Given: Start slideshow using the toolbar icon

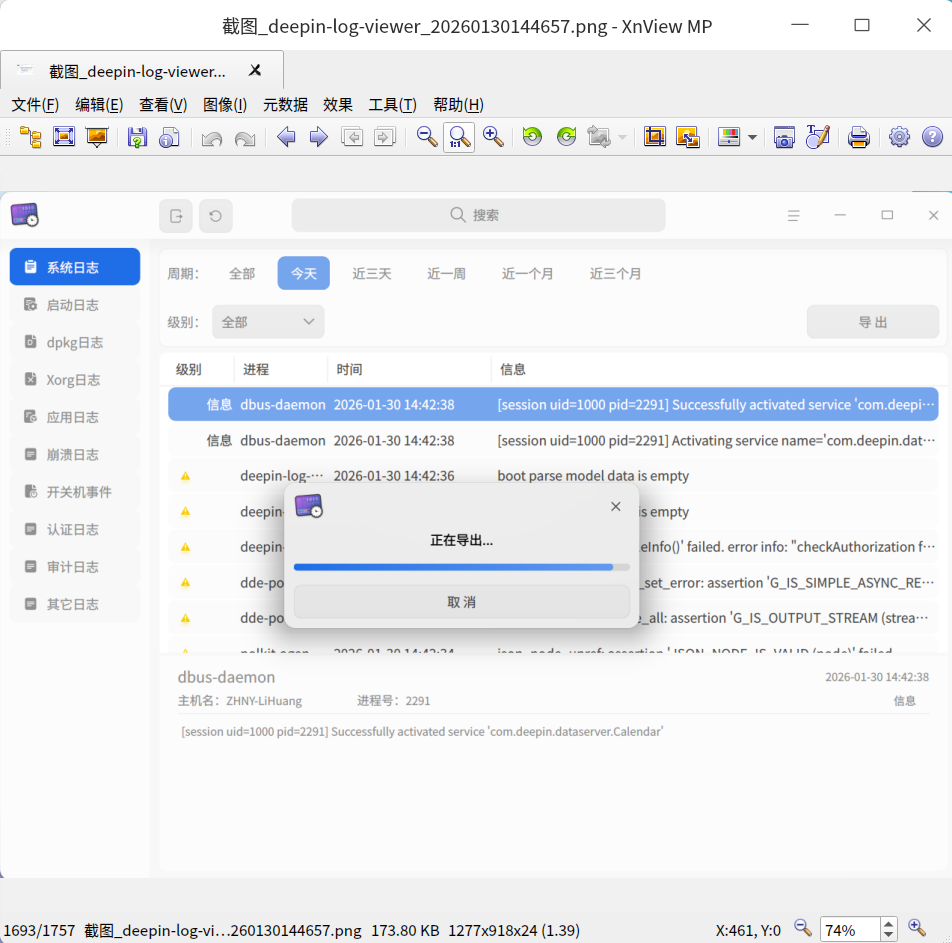Looking at the screenshot, I should pos(97,137).
